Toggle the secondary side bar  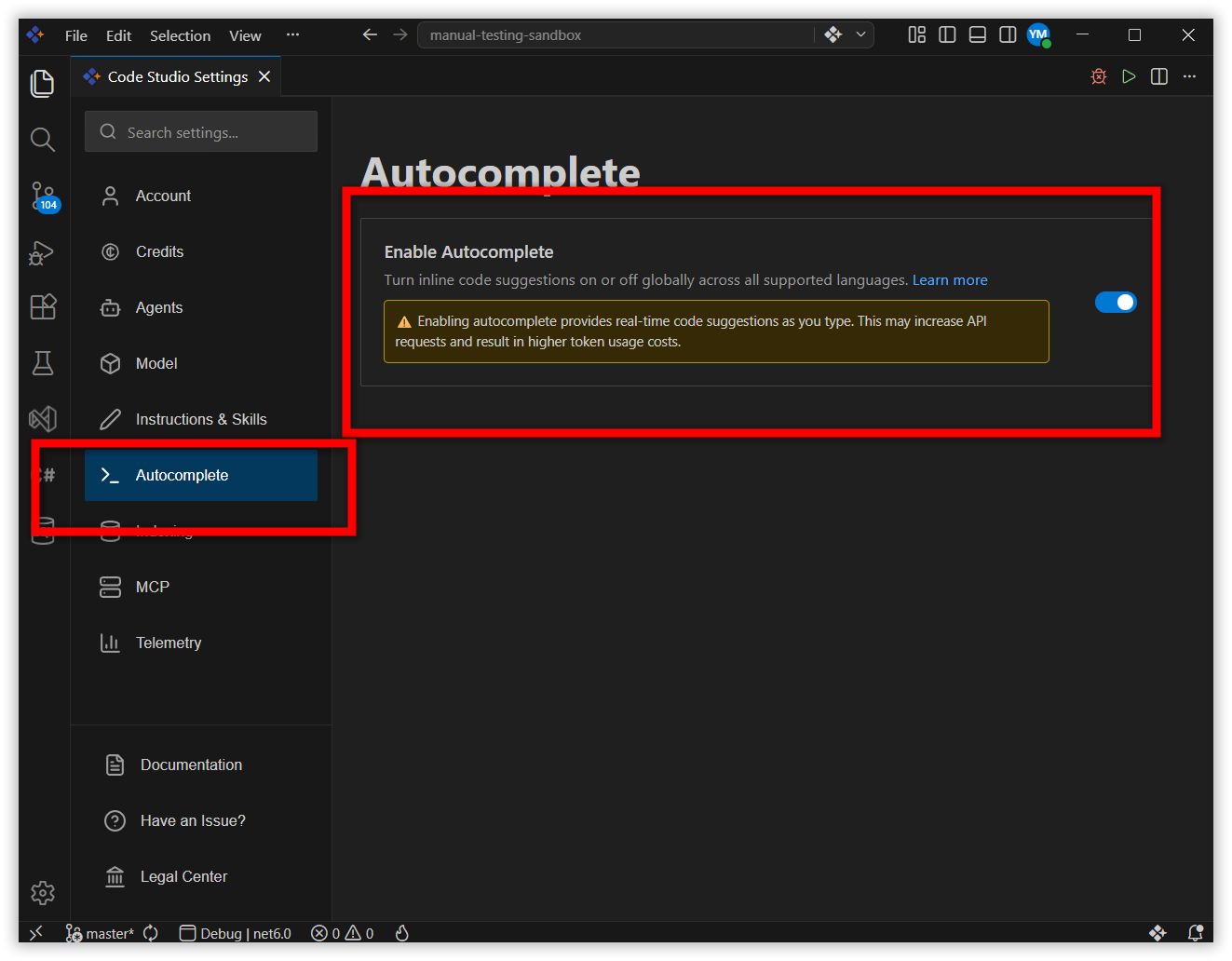coord(1008,34)
